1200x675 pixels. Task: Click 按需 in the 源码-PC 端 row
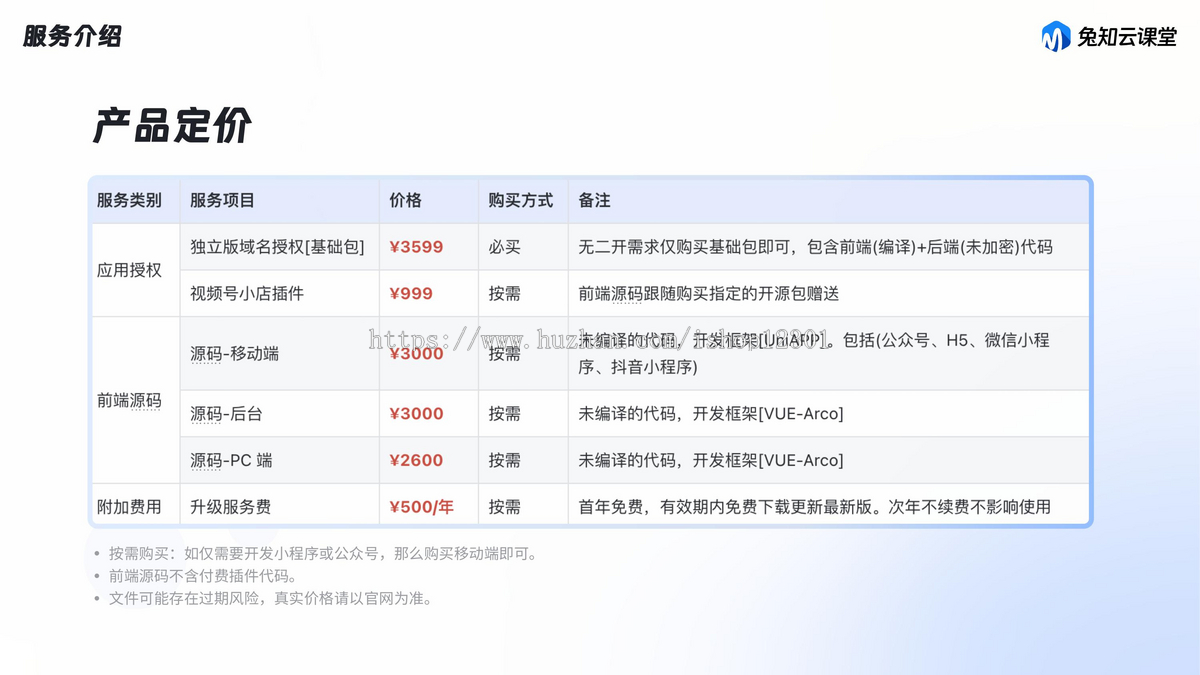(504, 460)
